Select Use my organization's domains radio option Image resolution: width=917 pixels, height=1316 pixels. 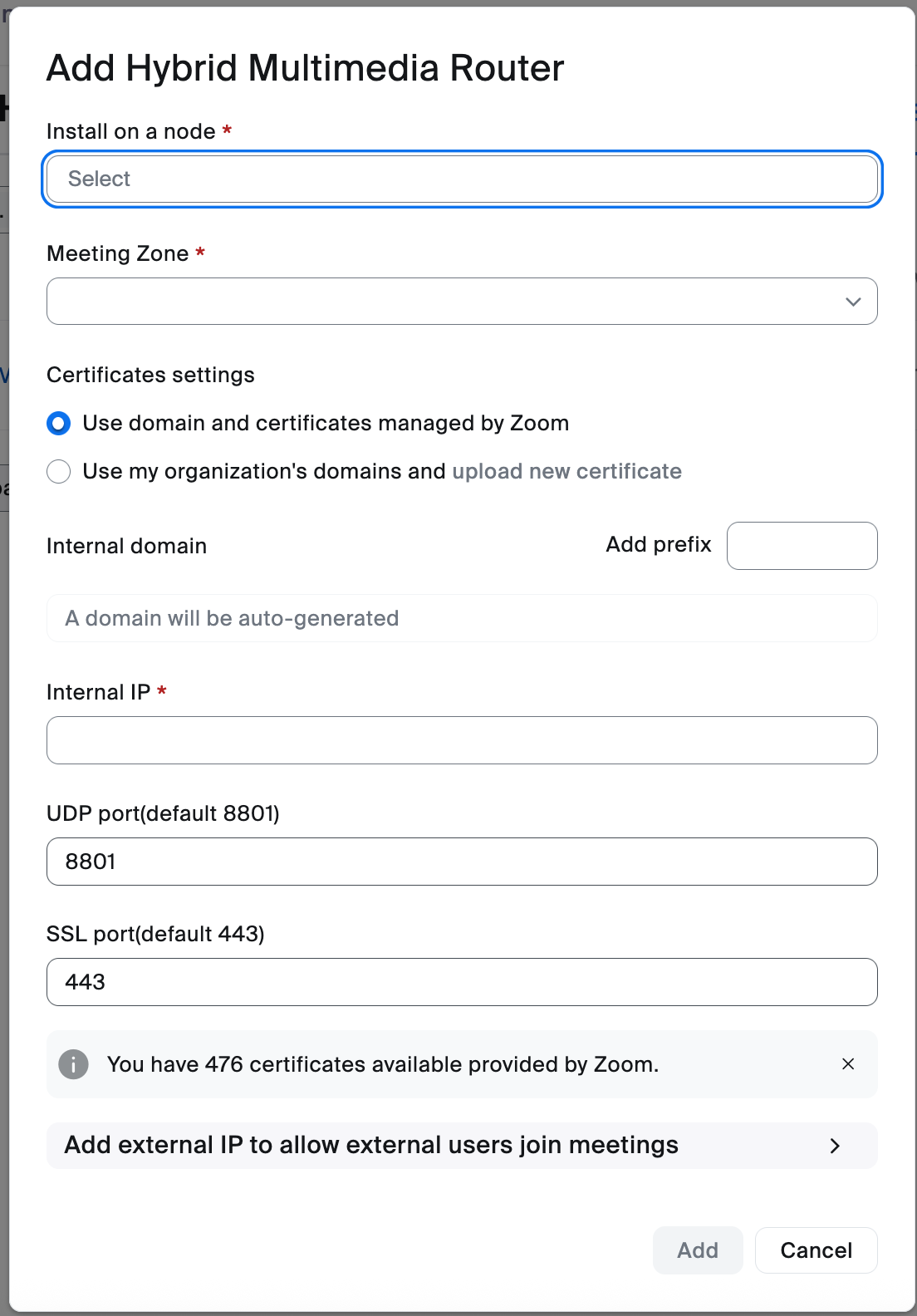tap(59, 472)
